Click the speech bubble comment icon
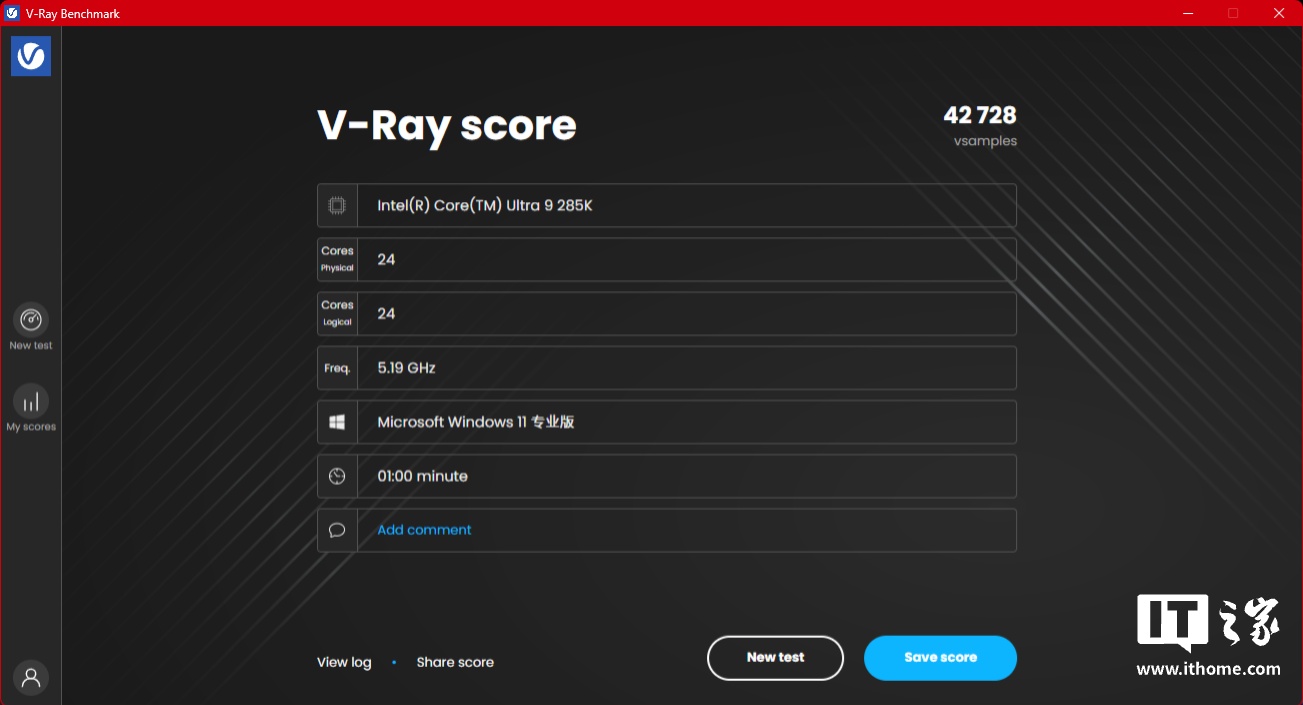 pyautogui.click(x=337, y=530)
